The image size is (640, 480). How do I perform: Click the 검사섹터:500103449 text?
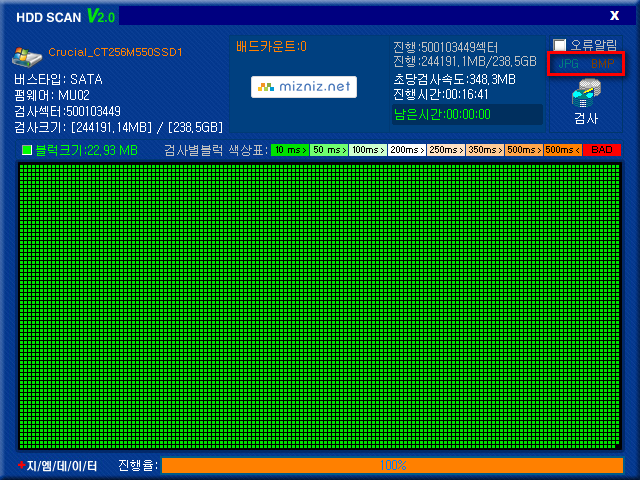click(67, 111)
